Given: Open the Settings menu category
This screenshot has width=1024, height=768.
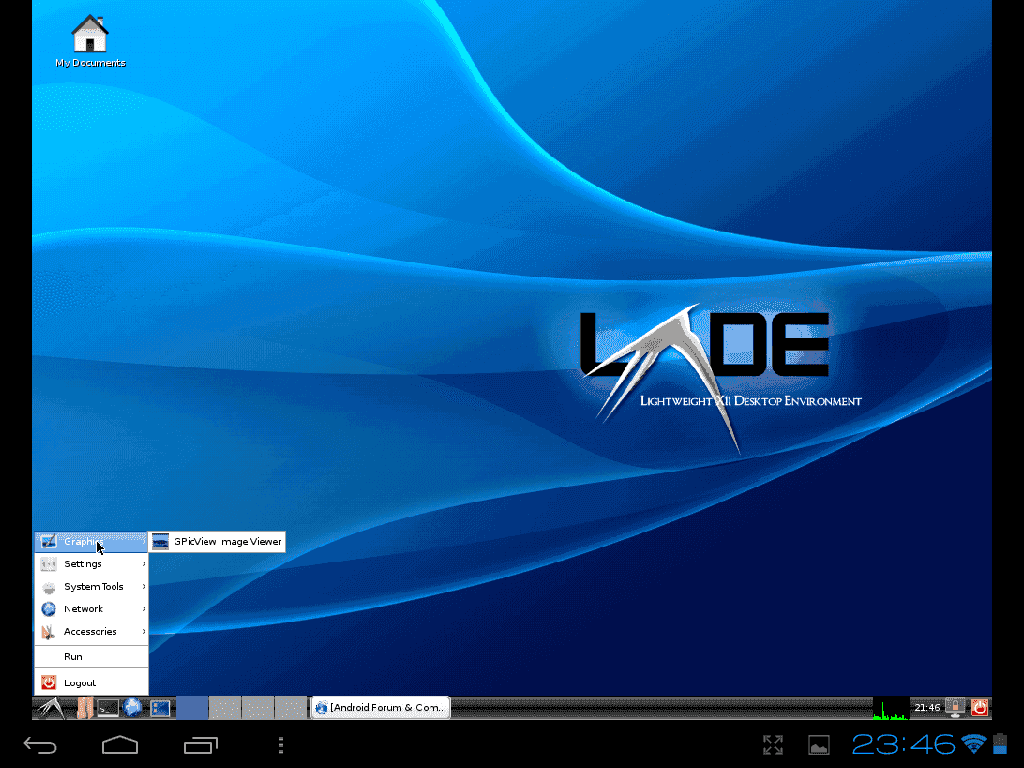Looking at the screenshot, I should click(x=91, y=564).
